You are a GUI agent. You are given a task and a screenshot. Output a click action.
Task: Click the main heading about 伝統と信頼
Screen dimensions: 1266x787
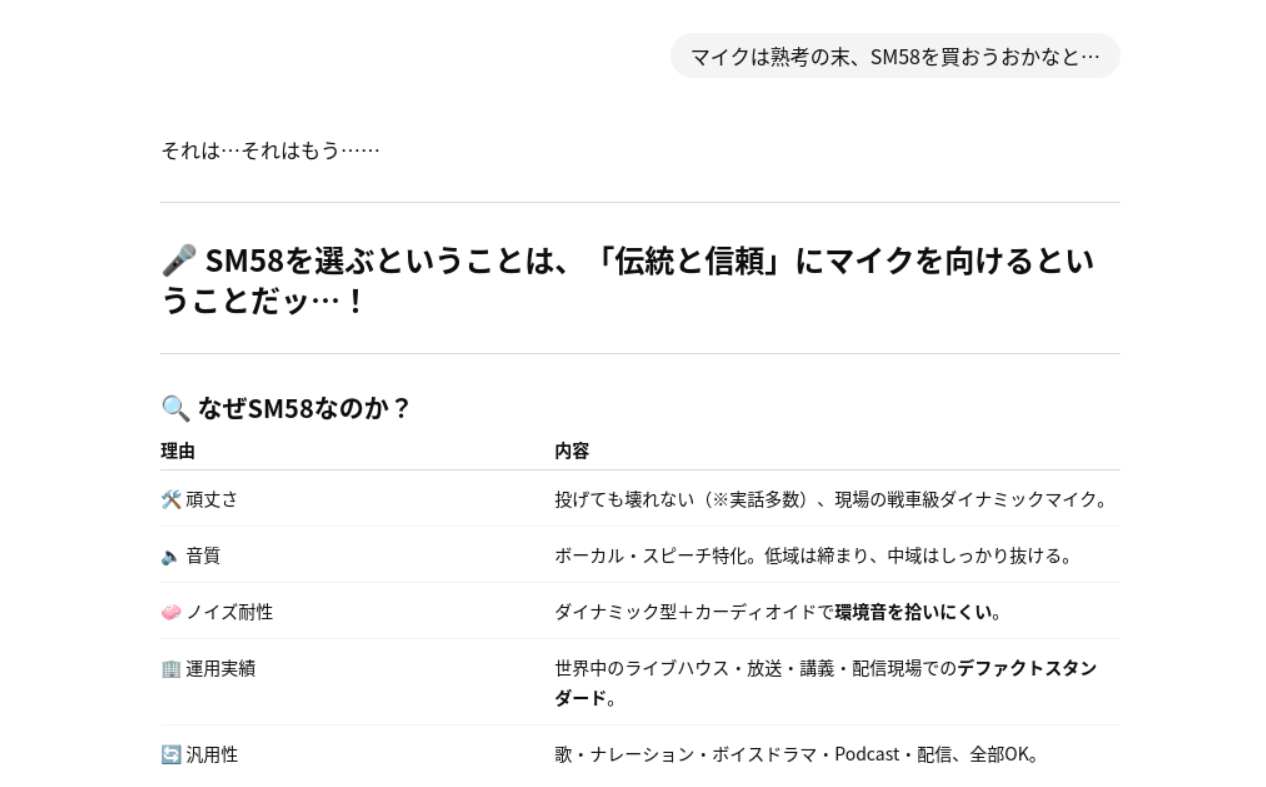coord(628,280)
